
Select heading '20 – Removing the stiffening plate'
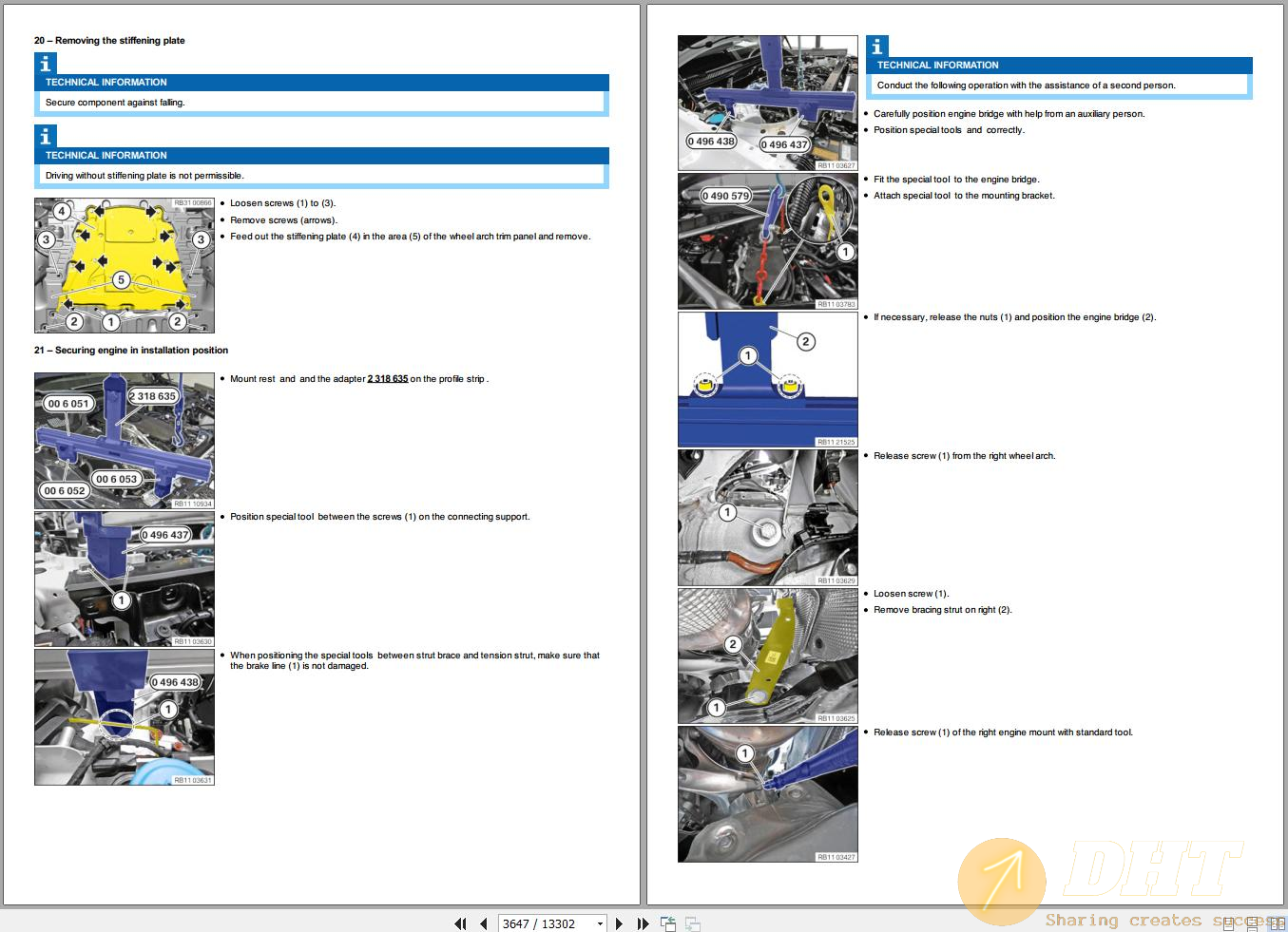[109, 41]
